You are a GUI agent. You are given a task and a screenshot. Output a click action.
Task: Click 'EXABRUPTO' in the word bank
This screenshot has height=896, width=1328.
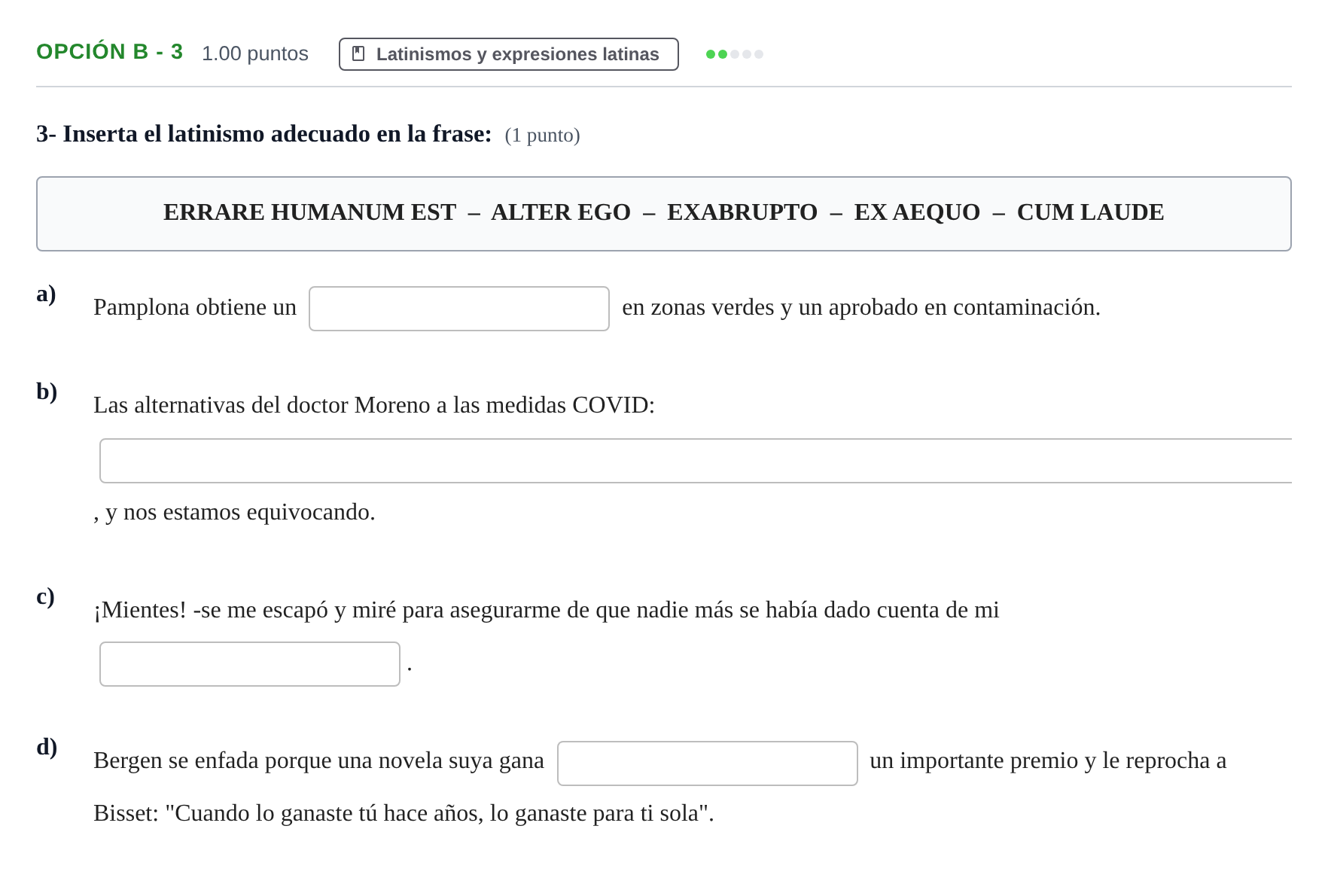pyautogui.click(x=742, y=212)
